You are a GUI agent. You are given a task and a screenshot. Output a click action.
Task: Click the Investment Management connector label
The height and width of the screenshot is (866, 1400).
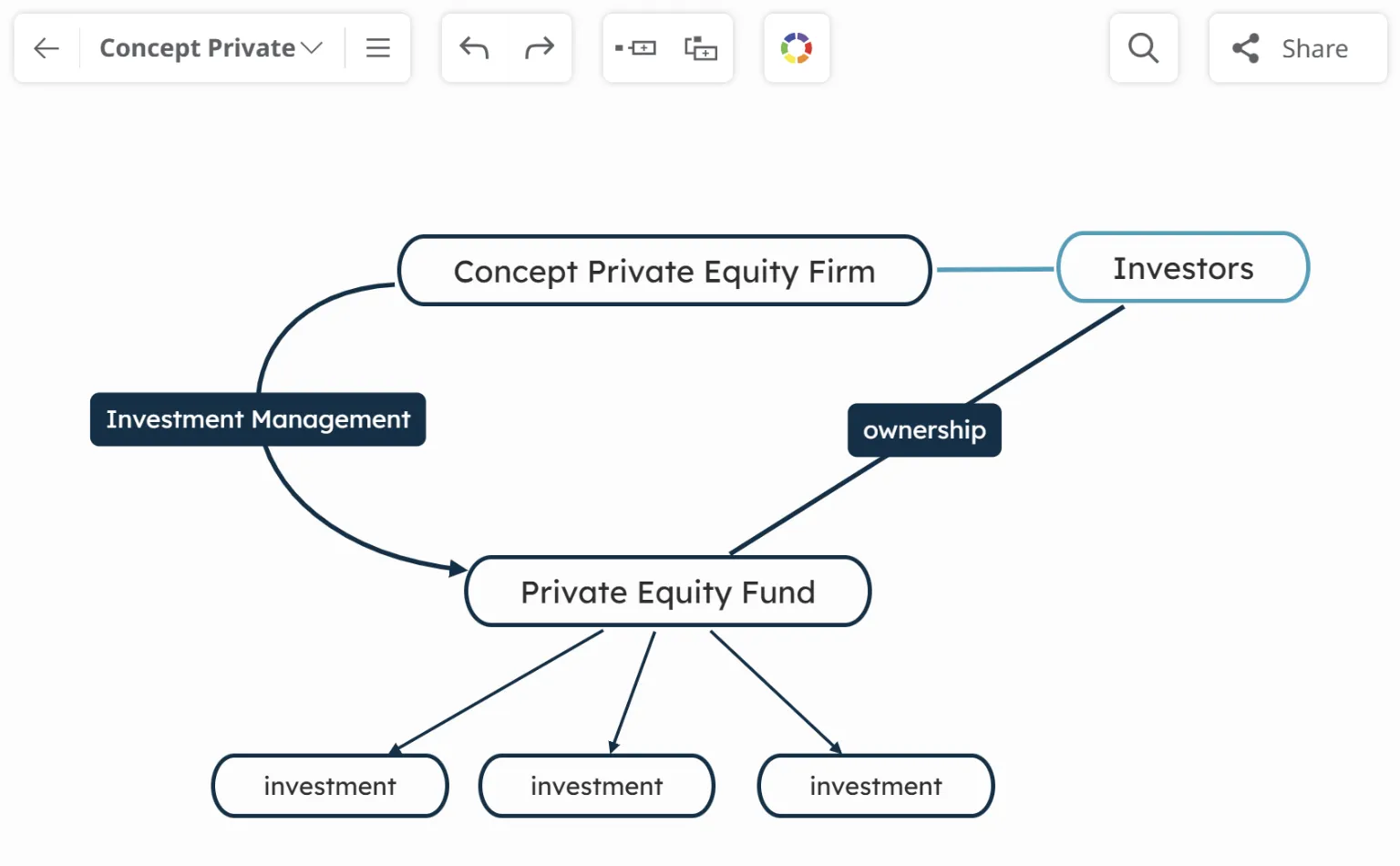tap(258, 419)
